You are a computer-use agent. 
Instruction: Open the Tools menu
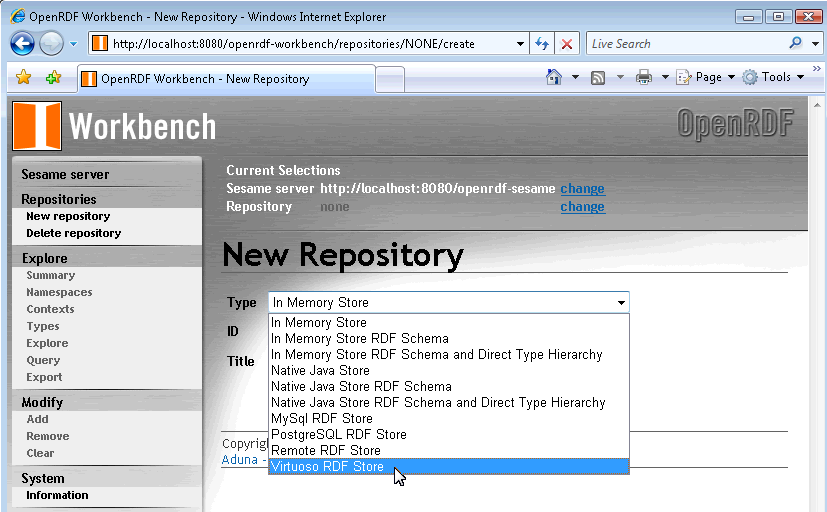tap(767, 77)
